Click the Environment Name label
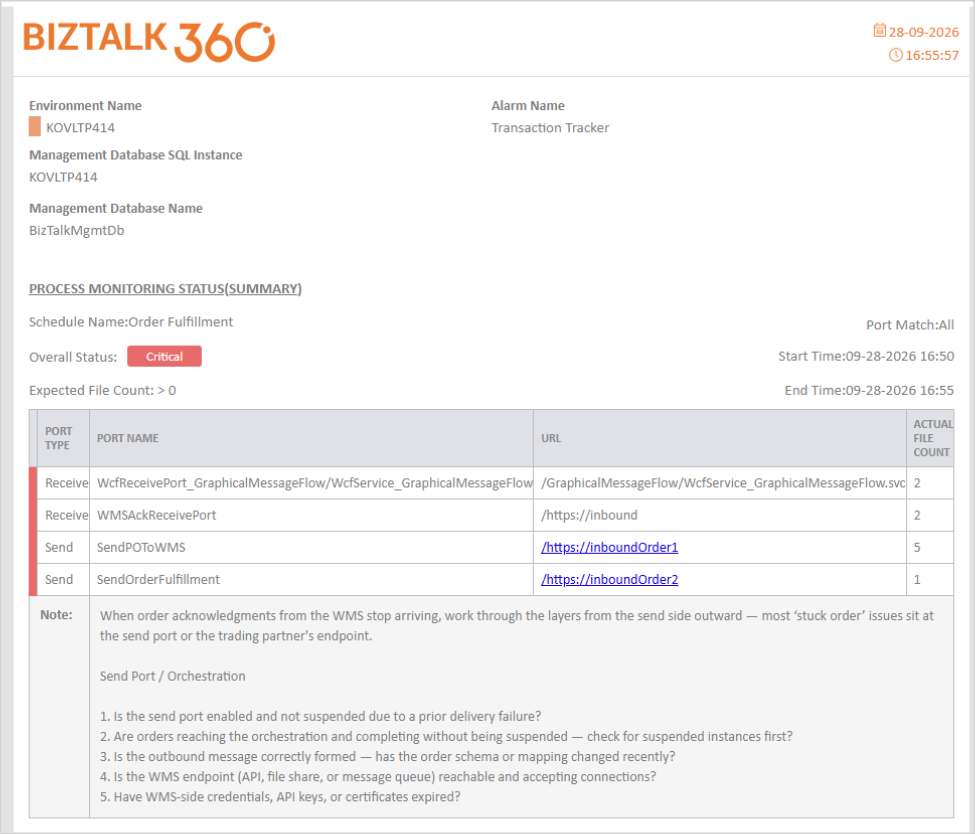Screen dimensions: 975x834 (x=85, y=106)
